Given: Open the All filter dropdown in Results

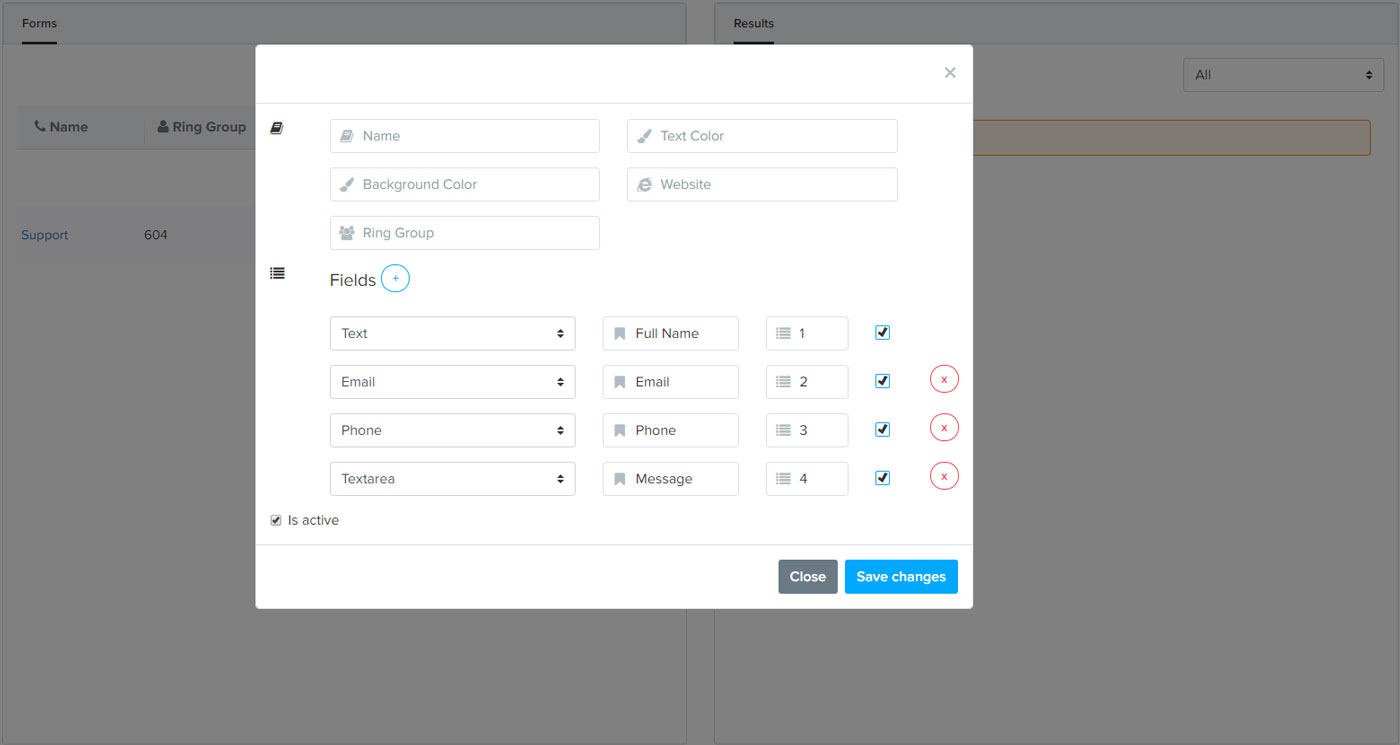Looking at the screenshot, I should tap(1283, 74).
